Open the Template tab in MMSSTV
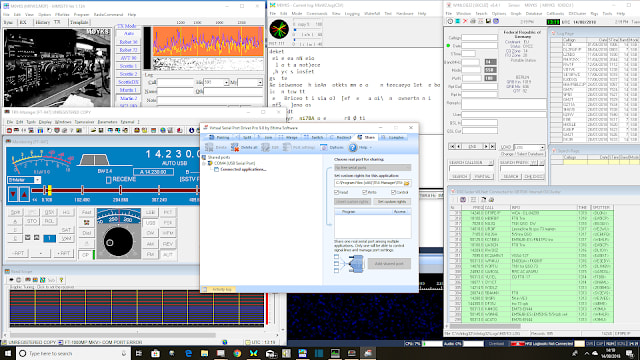The width and height of the screenshot is (640, 360). [x=79, y=22]
